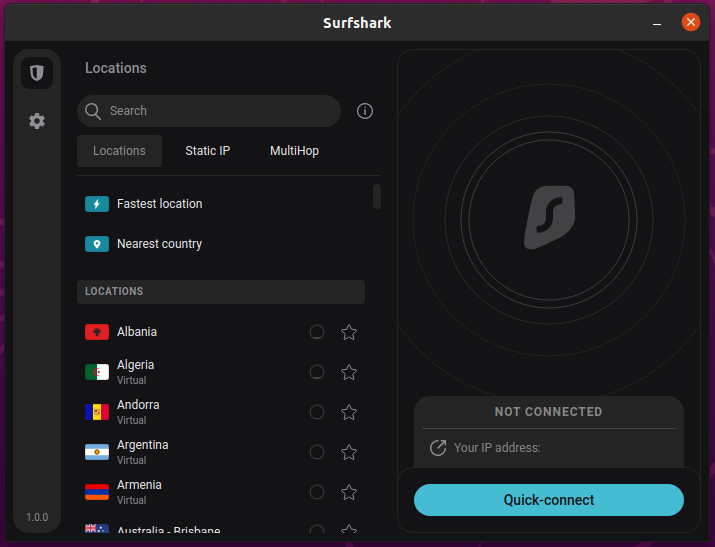
Task: Click the Argentina flag icon
Action: [97, 452]
